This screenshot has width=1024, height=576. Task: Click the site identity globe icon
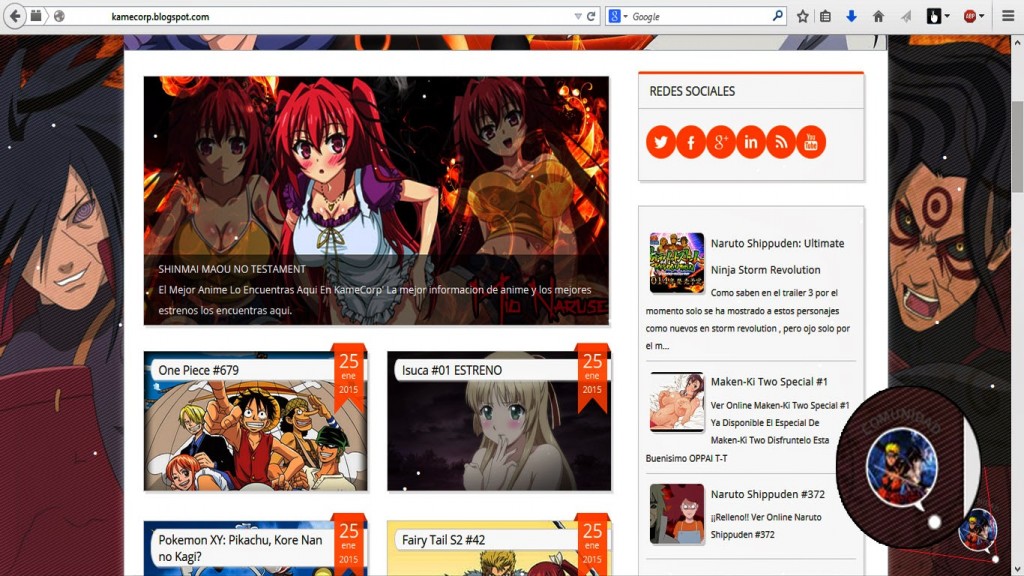59,16
